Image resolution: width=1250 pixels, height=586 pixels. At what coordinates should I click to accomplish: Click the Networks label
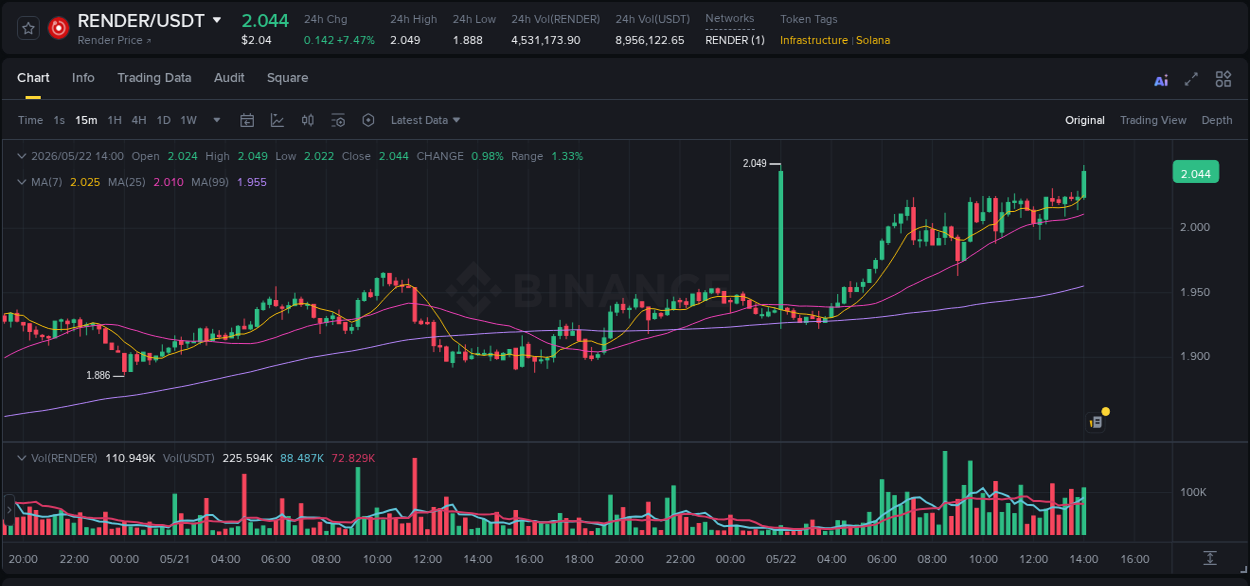point(730,18)
